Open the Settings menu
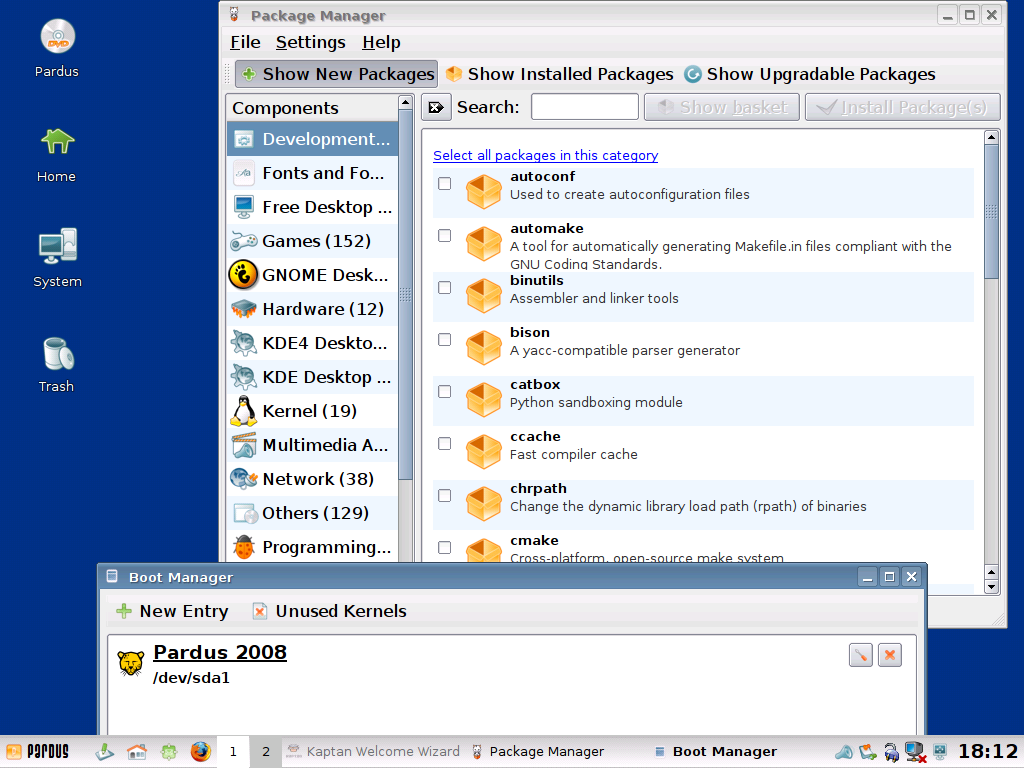The height and width of the screenshot is (768, 1024). (x=311, y=42)
